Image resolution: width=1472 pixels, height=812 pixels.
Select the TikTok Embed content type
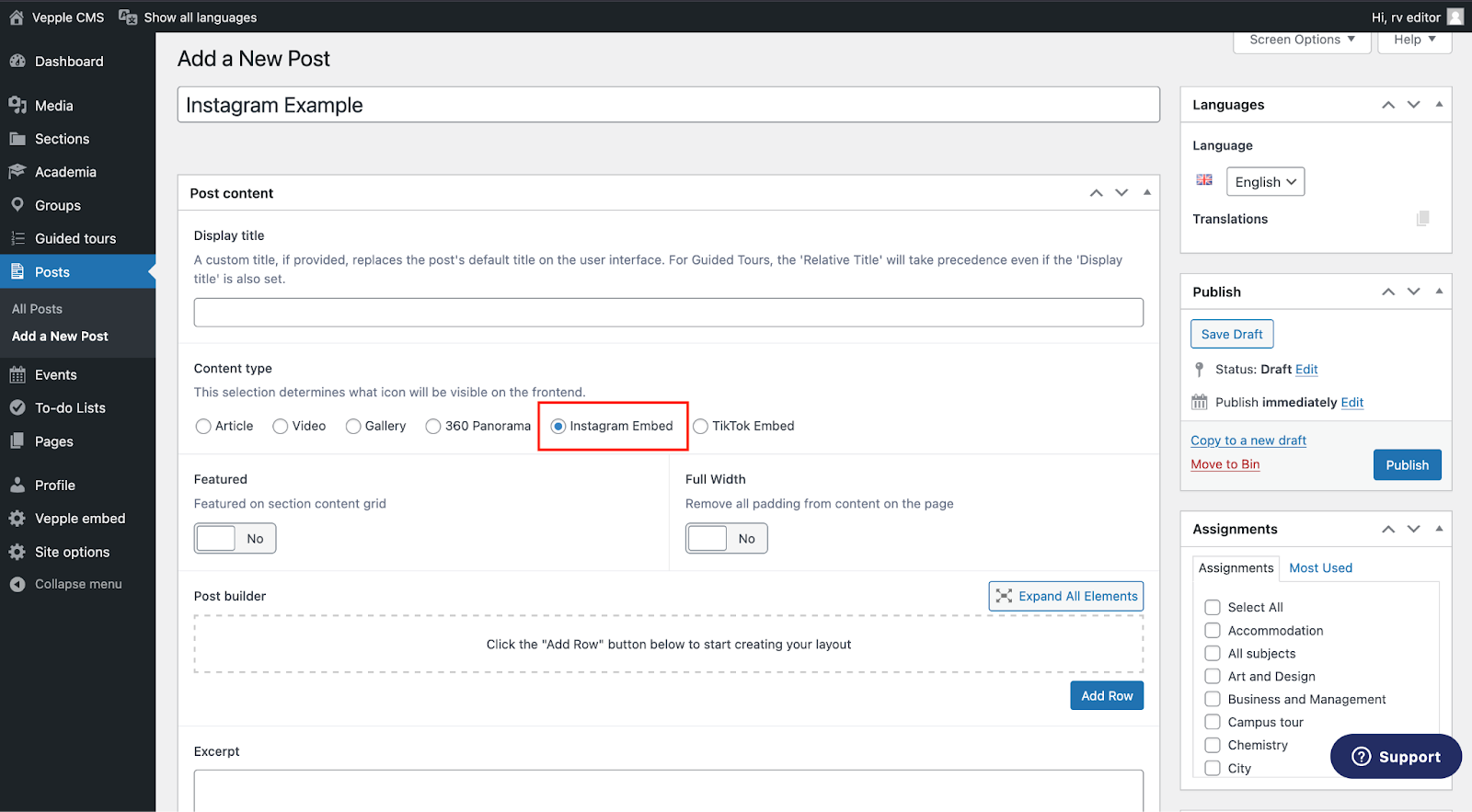[701, 426]
